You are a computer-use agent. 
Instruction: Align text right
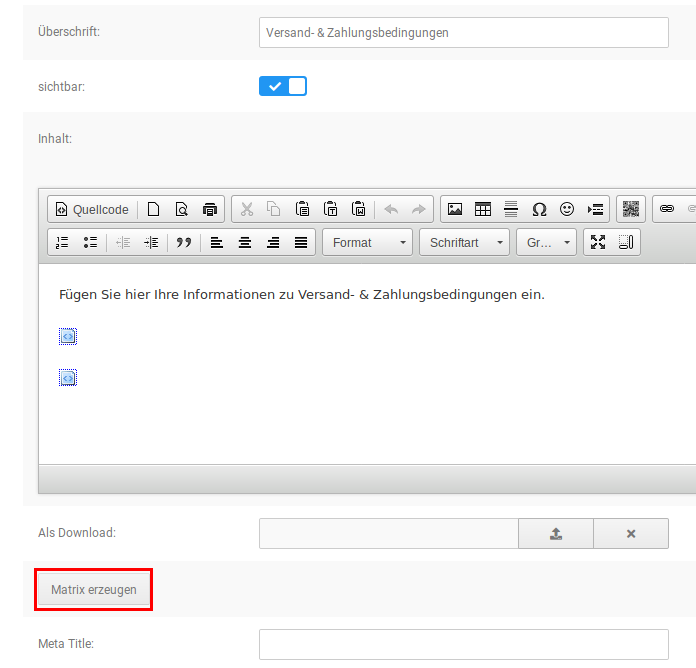click(x=273, y=242)
